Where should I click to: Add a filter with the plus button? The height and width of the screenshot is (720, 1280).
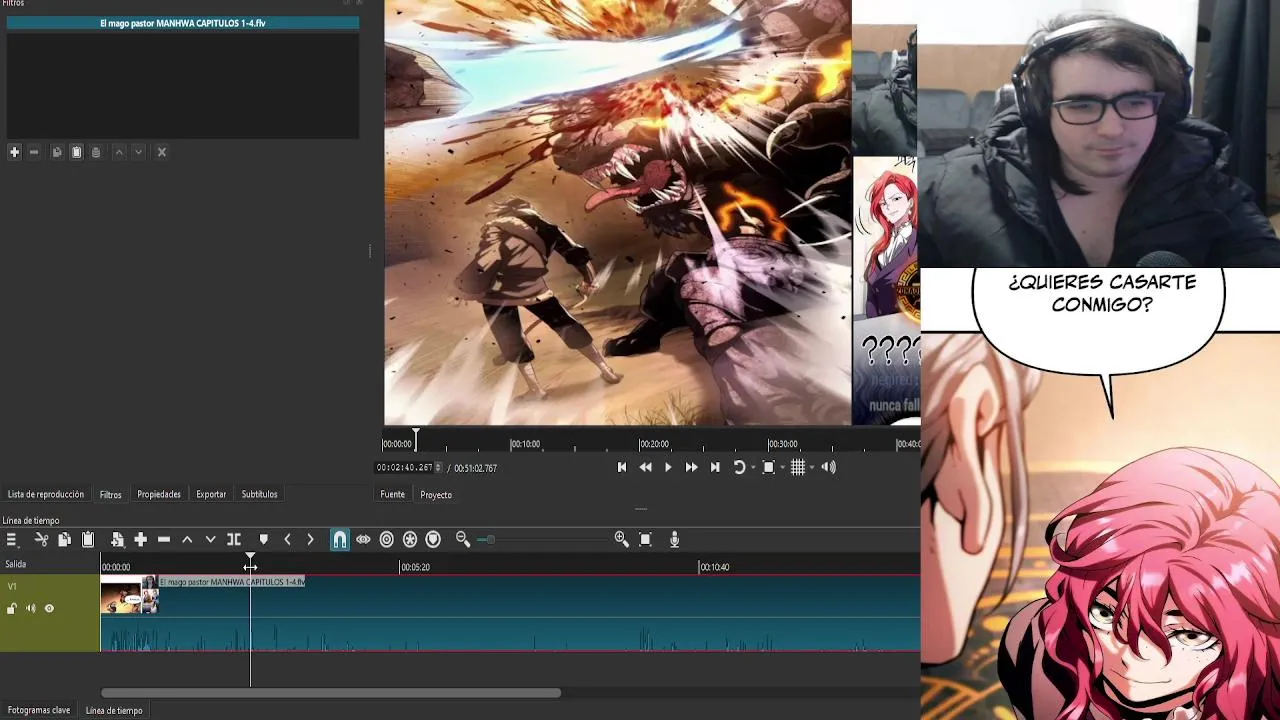coord(14,152)
